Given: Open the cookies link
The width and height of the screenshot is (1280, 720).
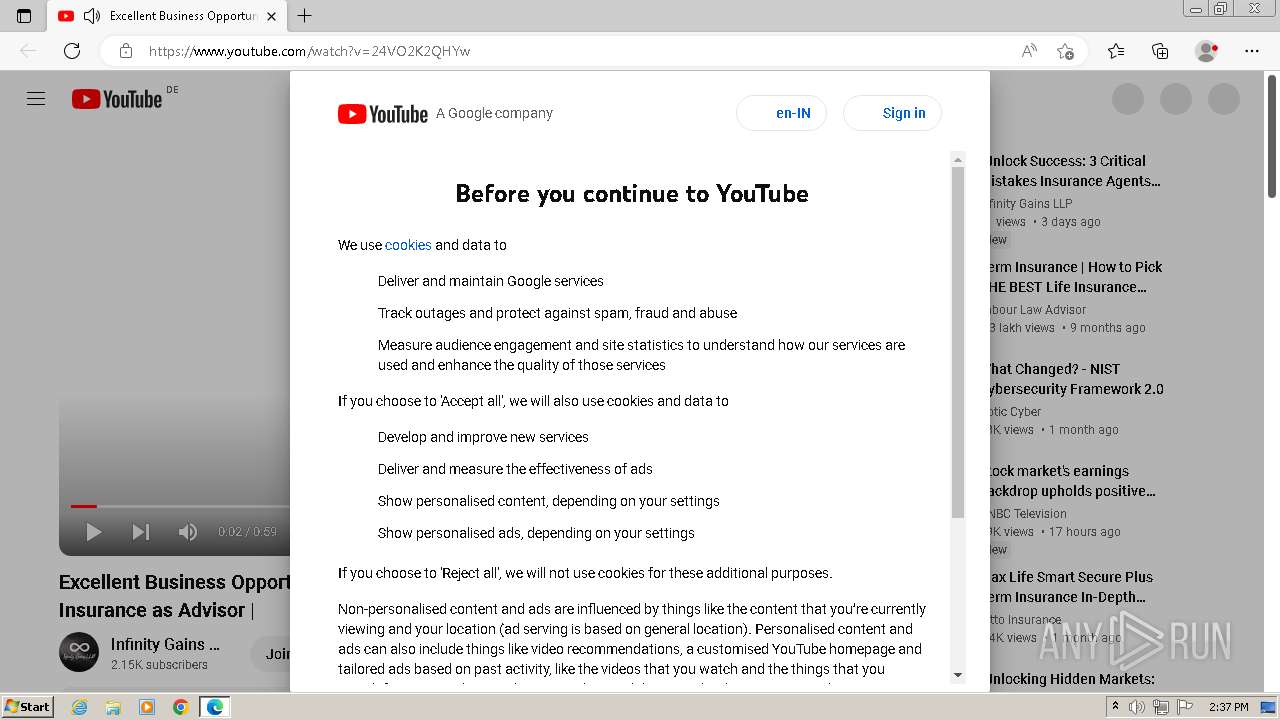Looking at the screenshot, I should (408, 245).
